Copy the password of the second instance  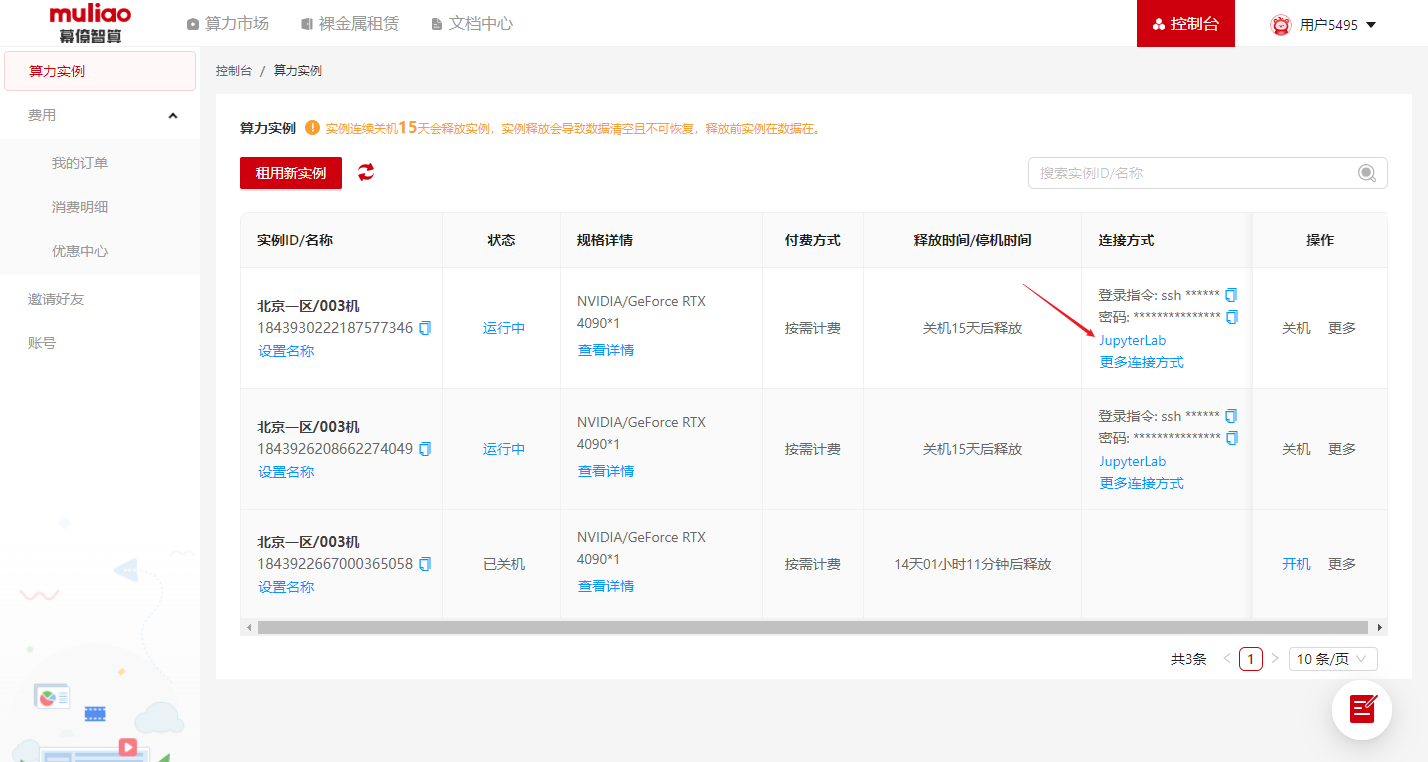1231,438
